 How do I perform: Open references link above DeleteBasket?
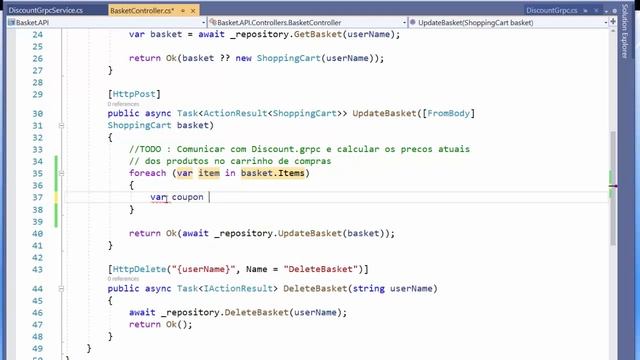coord(123,279)
